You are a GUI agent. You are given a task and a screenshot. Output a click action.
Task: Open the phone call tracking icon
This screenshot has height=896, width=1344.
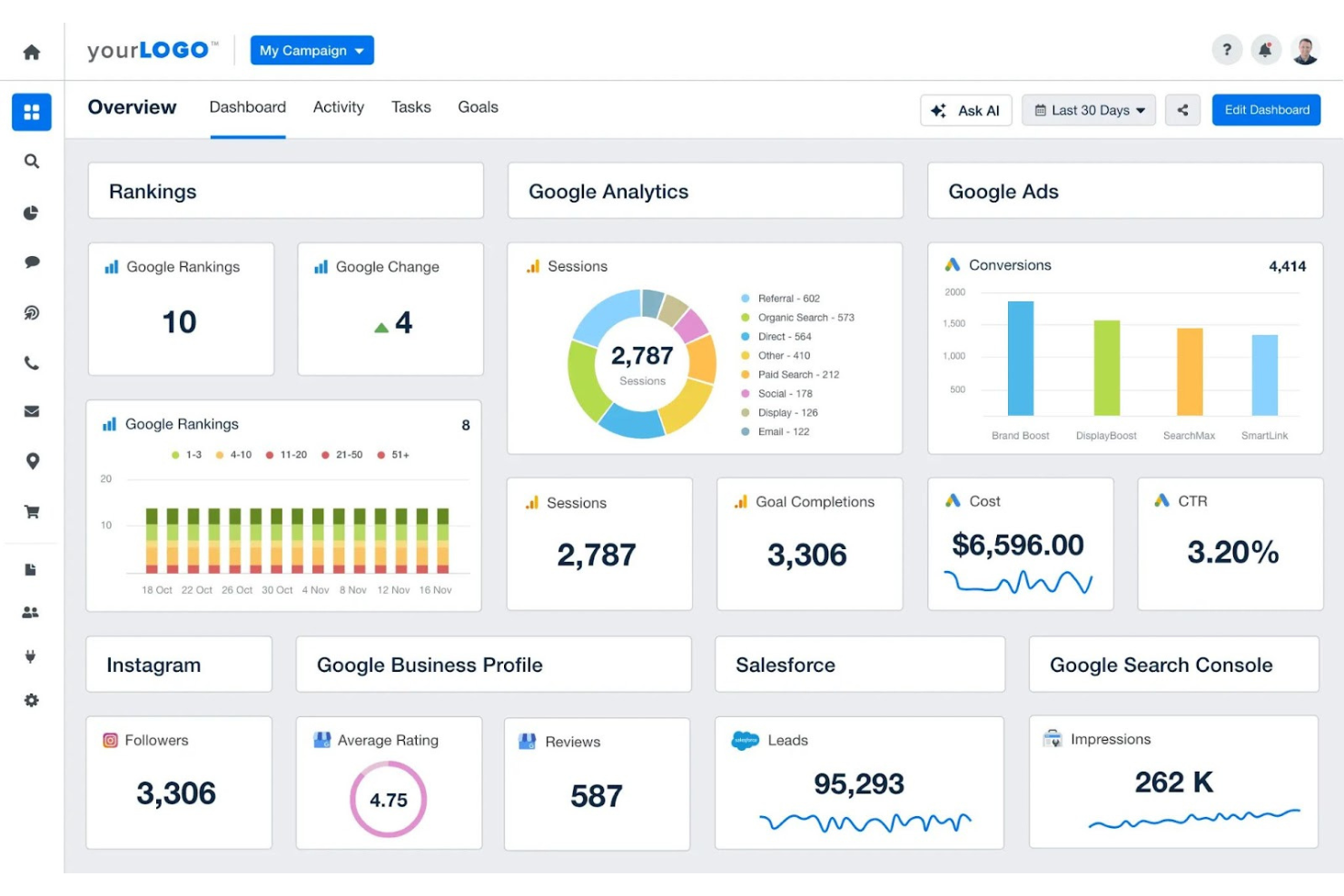pos(32,363)
